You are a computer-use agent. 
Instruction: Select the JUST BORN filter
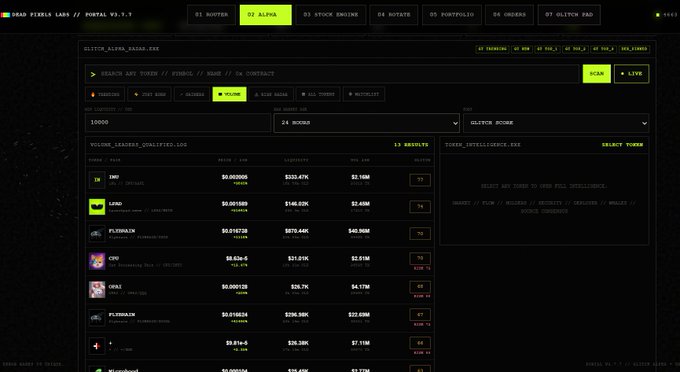(x=150, y=94)
